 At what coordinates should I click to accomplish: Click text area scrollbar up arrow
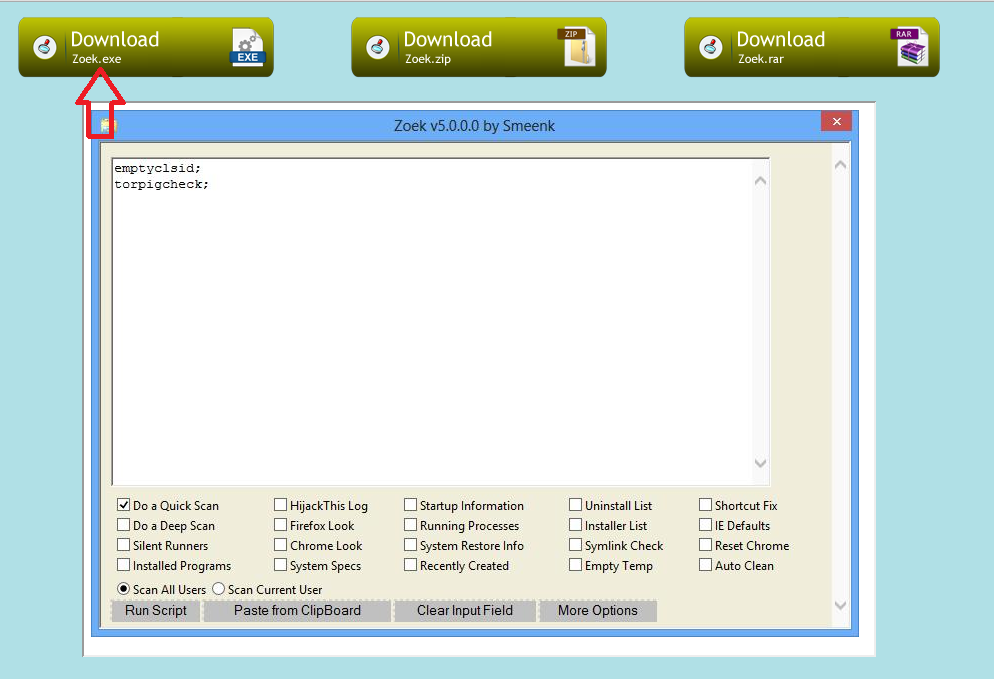coord(761,181)
